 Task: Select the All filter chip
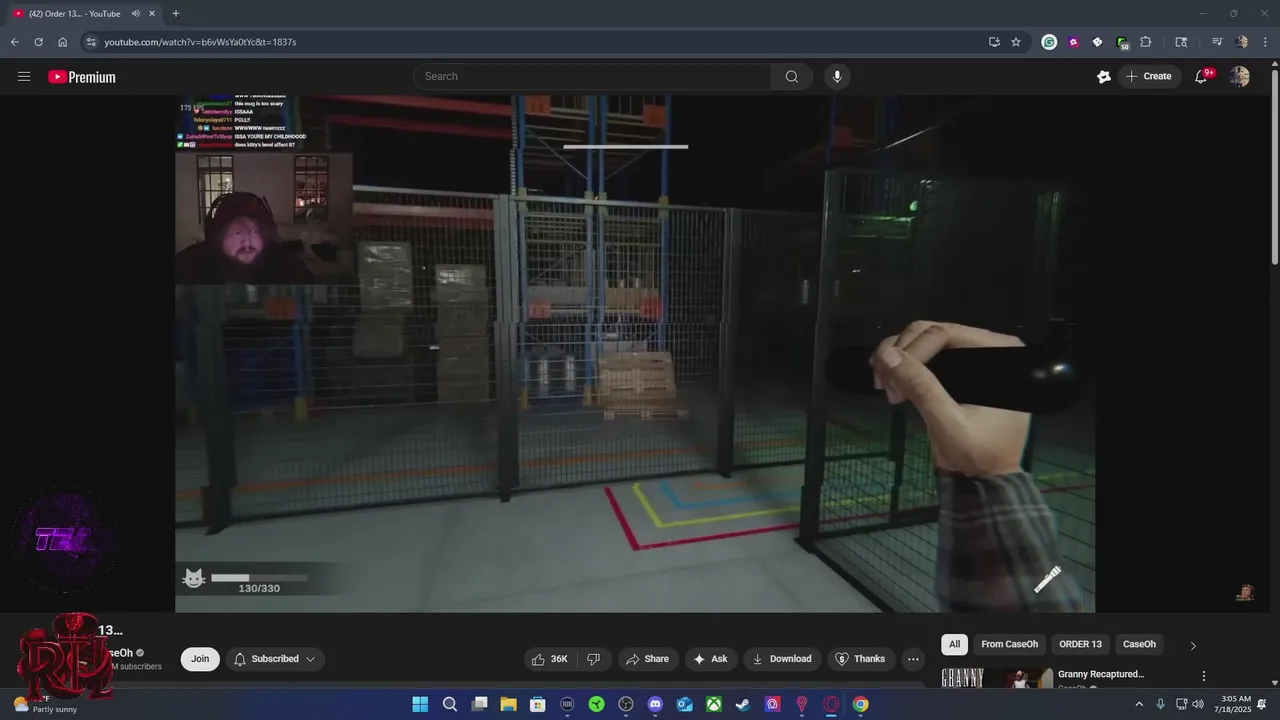[x=954, y=644]
